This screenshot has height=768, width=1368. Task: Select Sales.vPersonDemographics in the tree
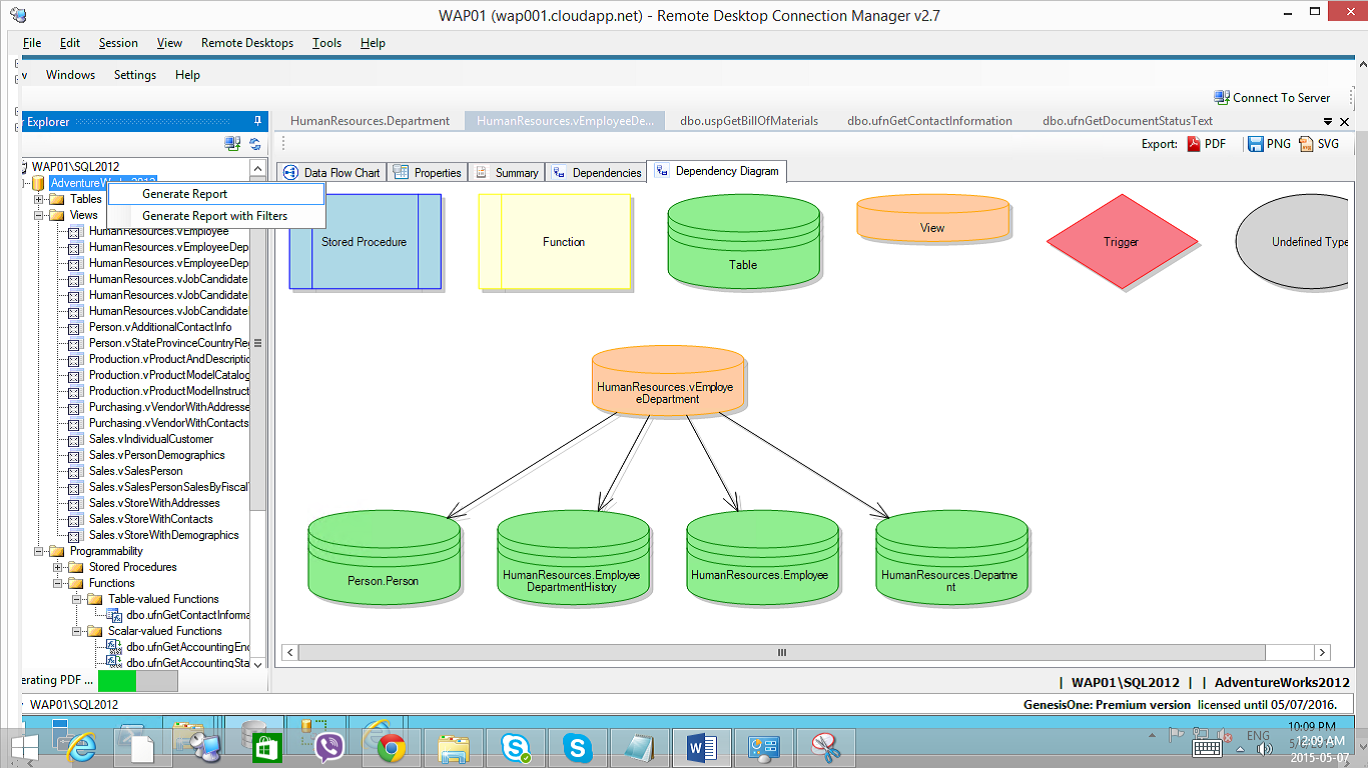pos(157,455)
